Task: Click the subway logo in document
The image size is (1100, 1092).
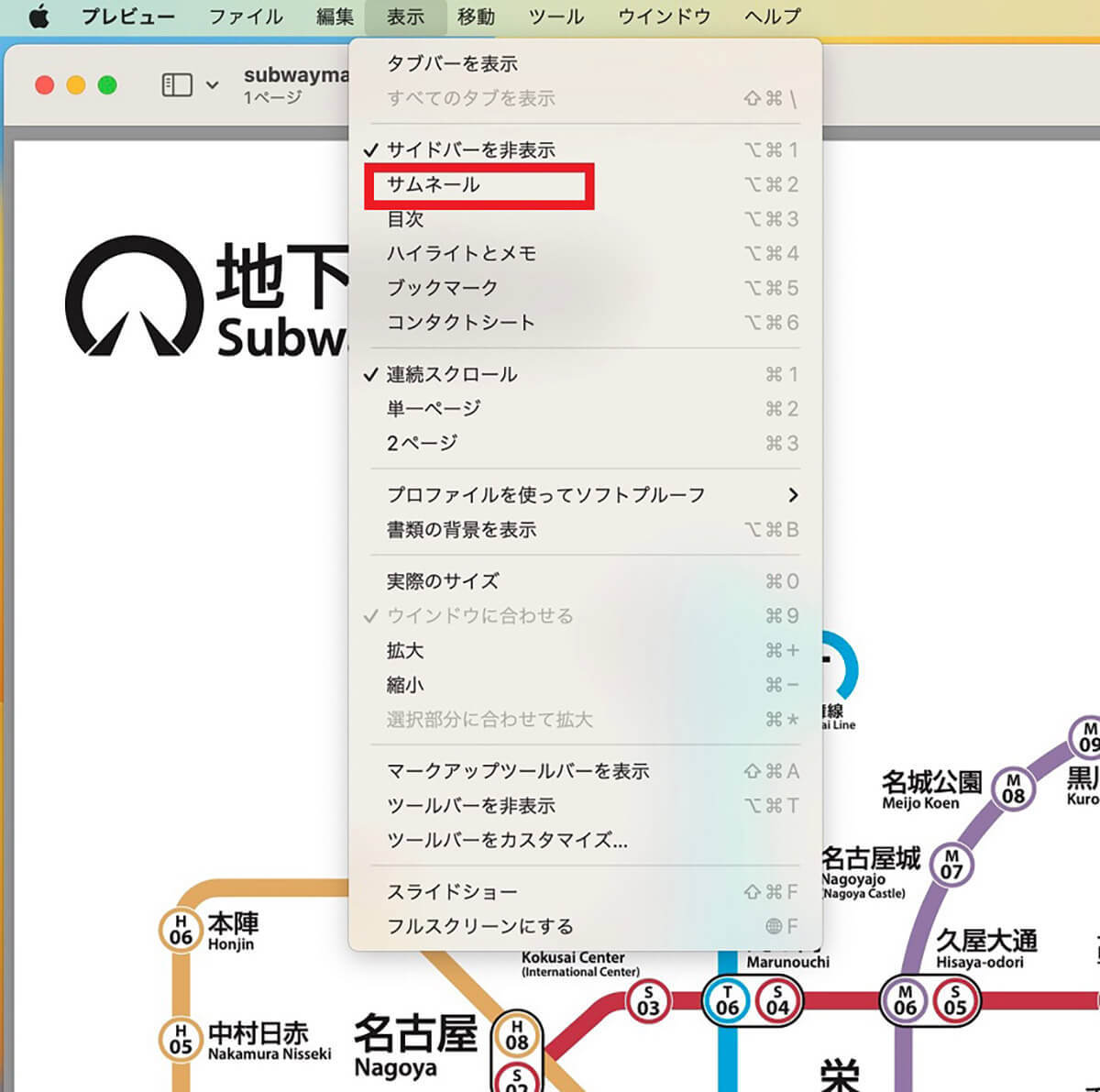Action: pos(134,297)
